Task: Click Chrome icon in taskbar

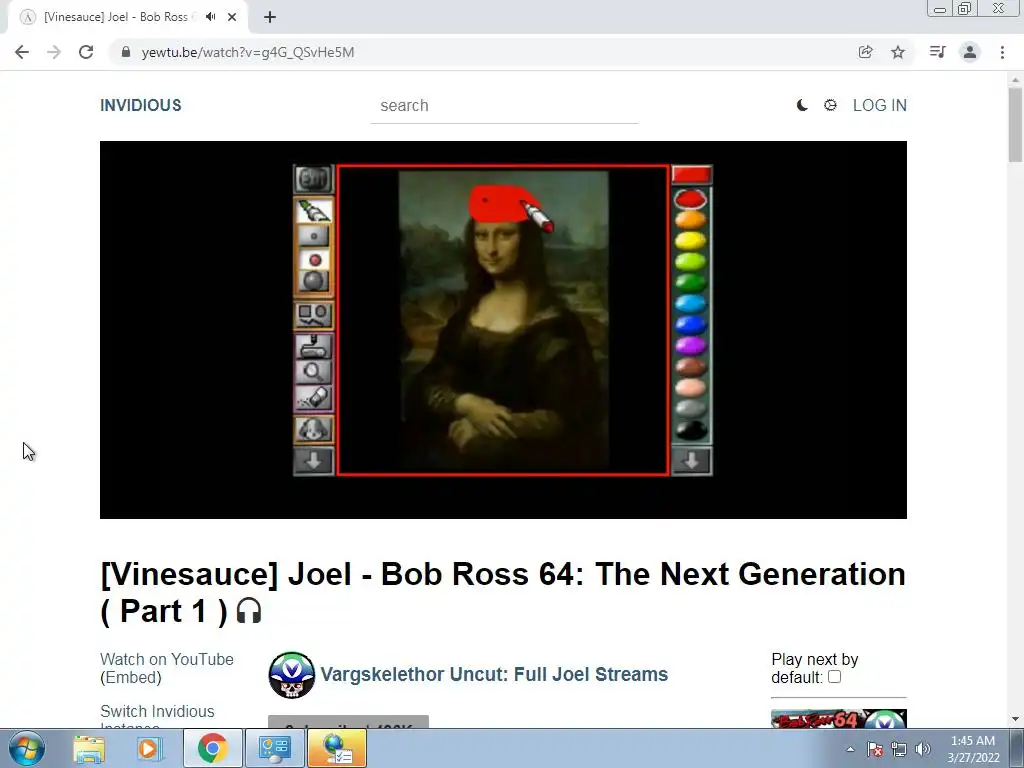Action: point(212,748)
